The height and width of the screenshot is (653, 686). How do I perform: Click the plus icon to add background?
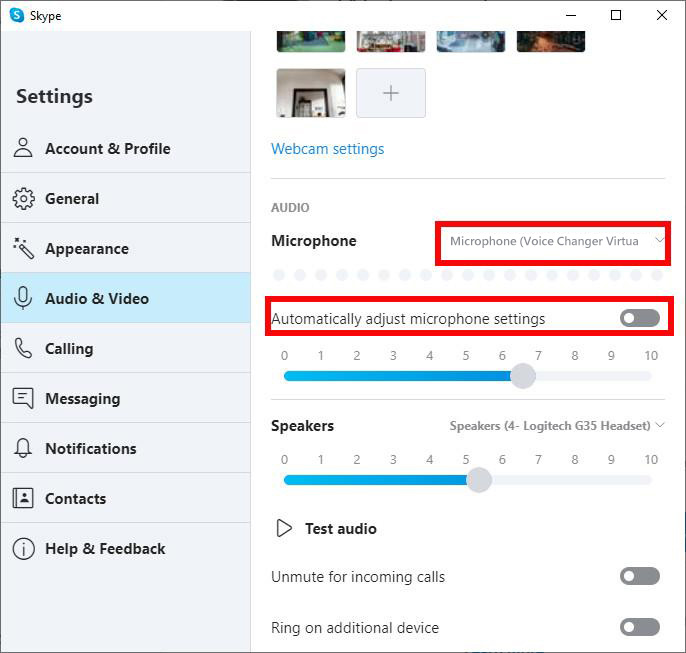point(391,93)
